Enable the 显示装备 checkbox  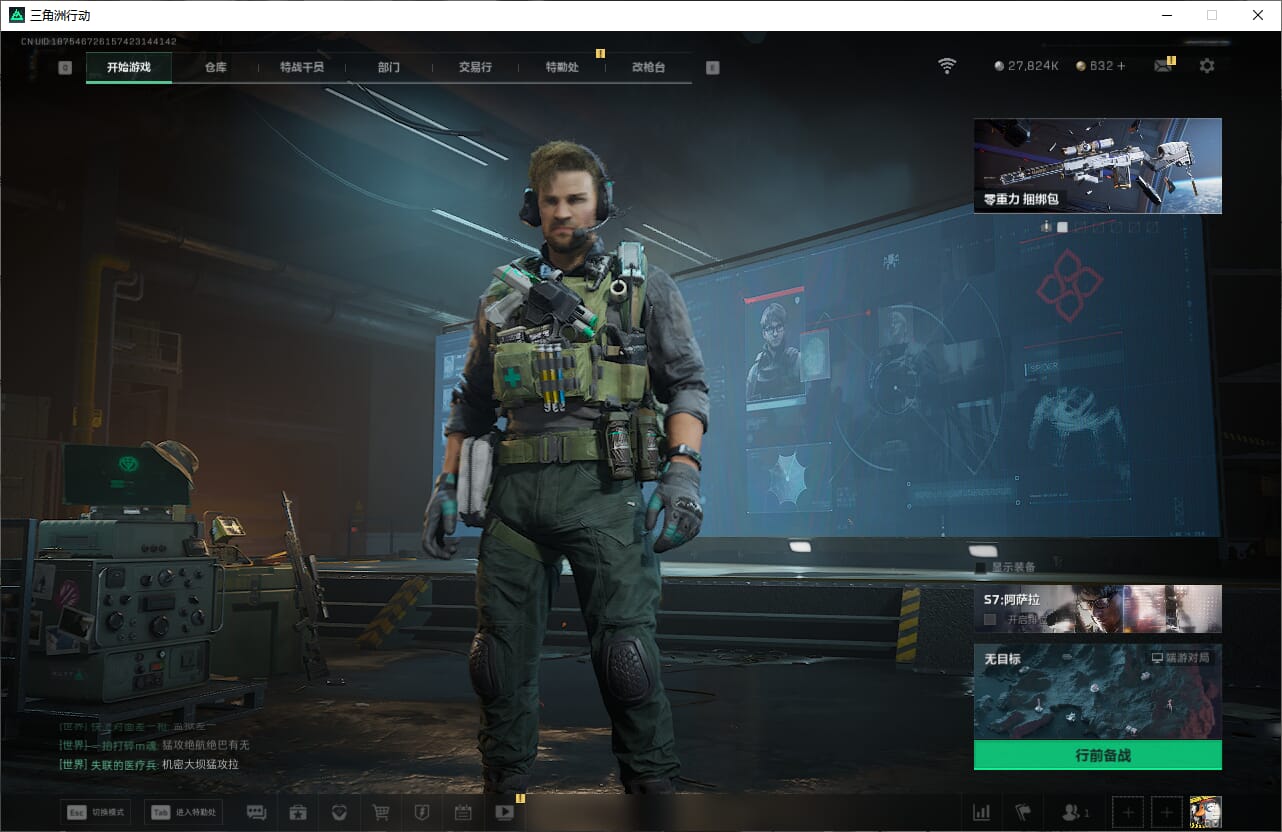(981, 568)
